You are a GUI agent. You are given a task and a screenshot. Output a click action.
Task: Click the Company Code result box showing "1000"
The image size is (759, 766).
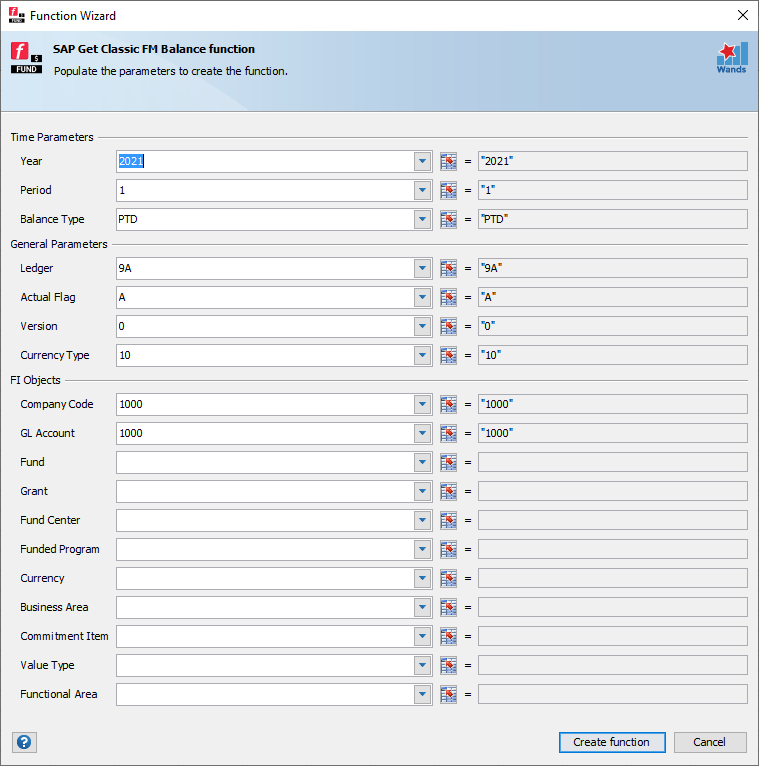[x=612, y=404]
